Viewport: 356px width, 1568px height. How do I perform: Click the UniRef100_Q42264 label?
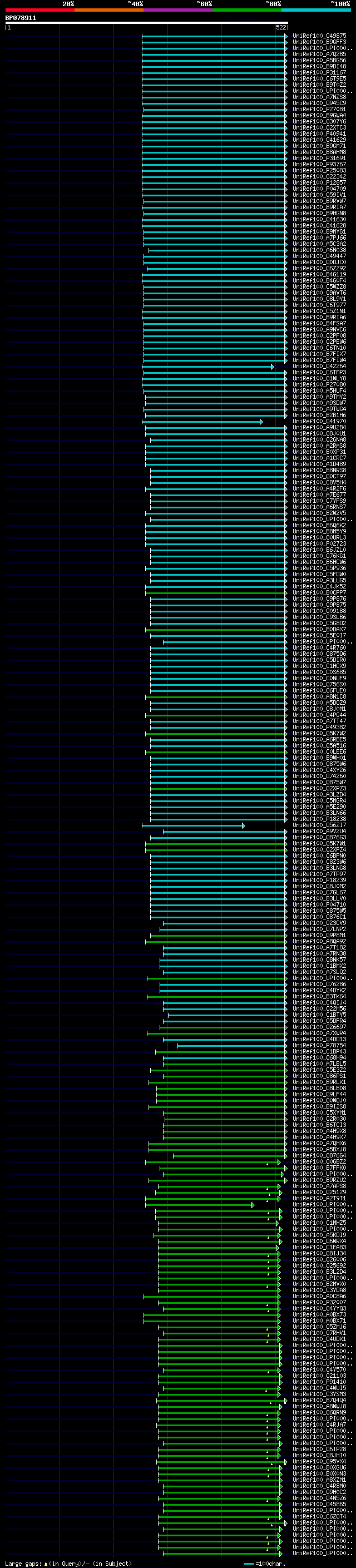(319, 367)
